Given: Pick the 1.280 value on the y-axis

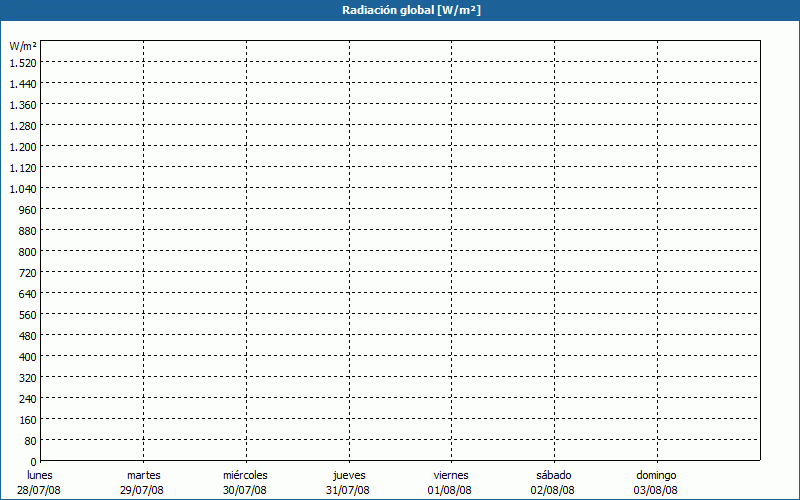Looking at the screenshot, I should [x=23, y=125].
